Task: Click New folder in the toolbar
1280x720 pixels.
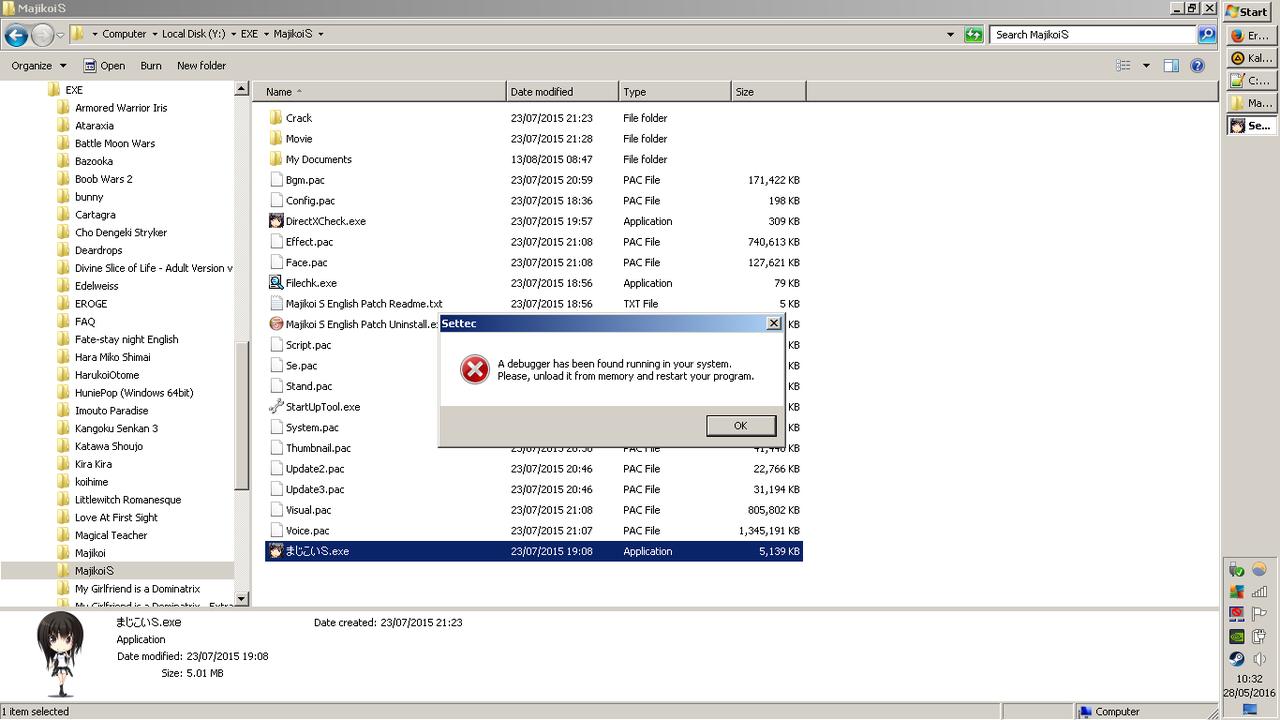Action: 201,66
